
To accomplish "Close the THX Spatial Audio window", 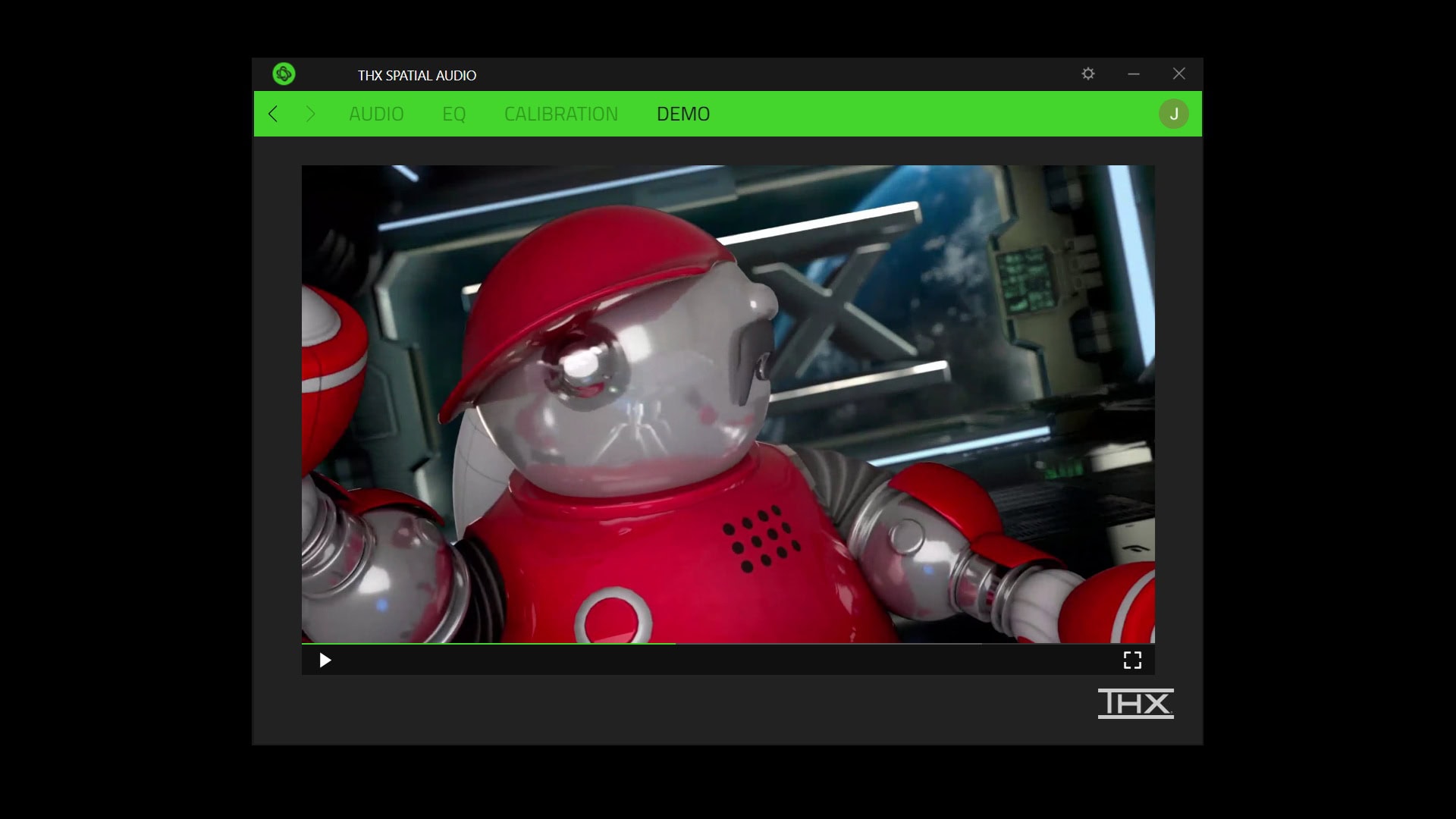I will click(1178, 74).
